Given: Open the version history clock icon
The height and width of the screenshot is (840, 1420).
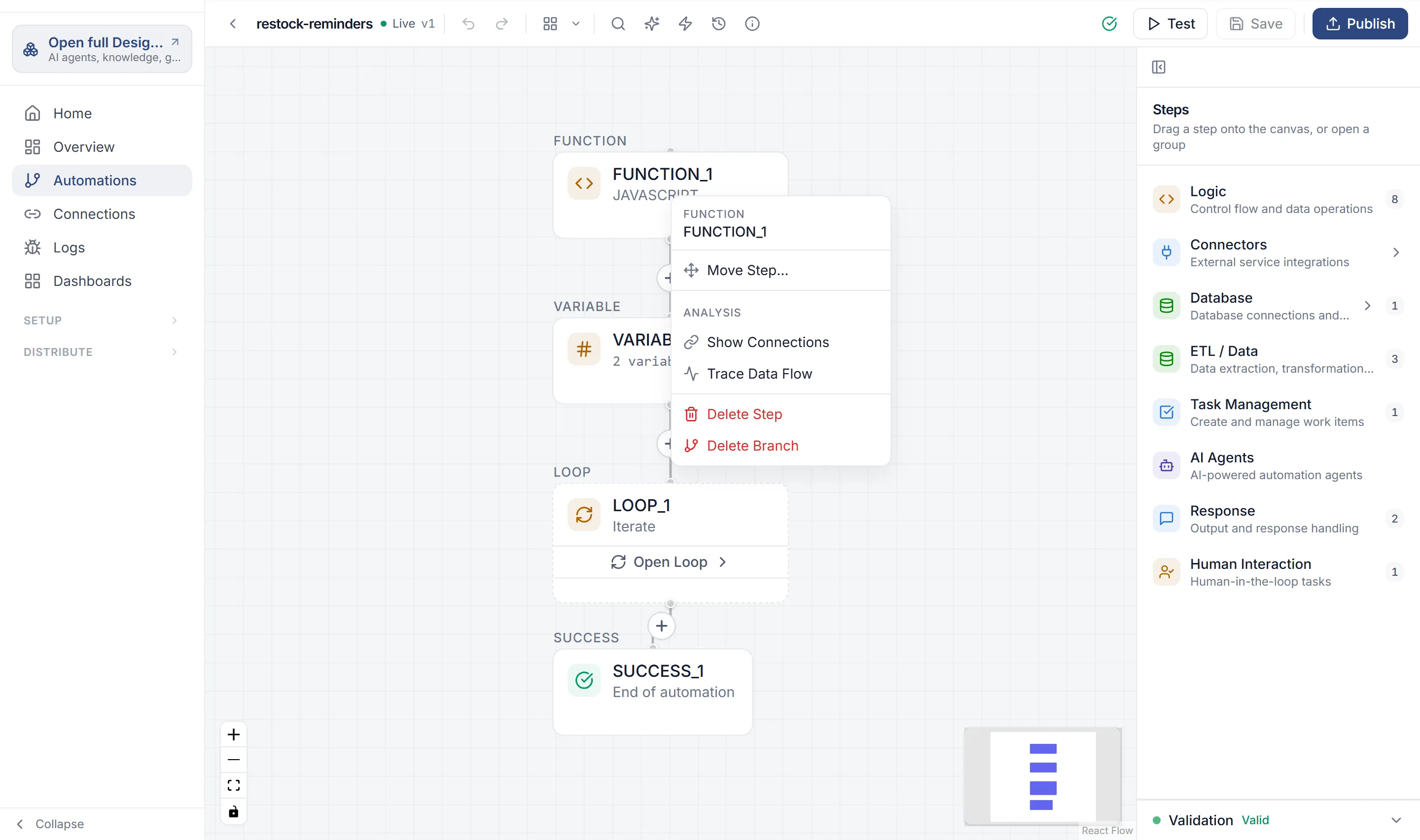Looking at the screenshot, I should click(718, 24).
